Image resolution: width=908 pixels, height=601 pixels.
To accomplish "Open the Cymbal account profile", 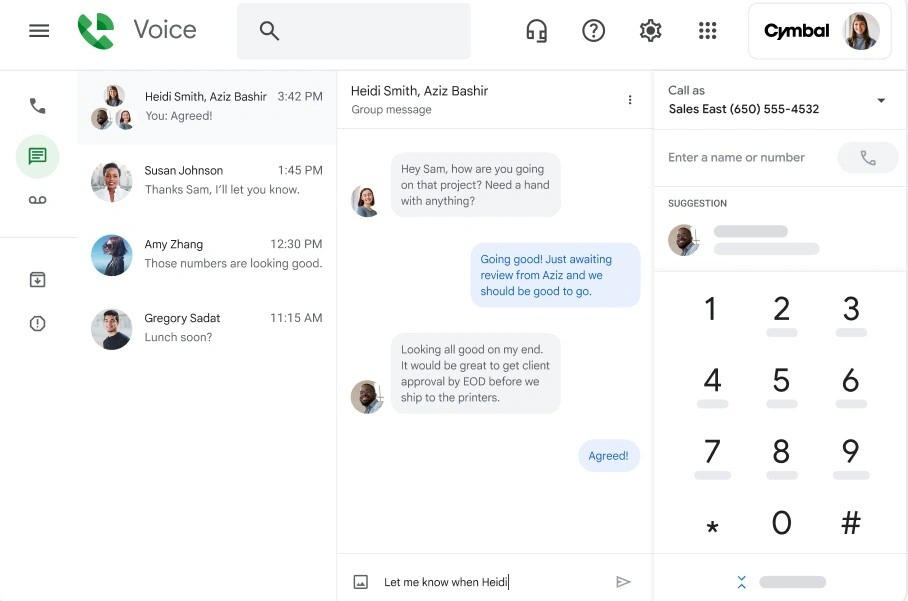I will coord(819,31).
